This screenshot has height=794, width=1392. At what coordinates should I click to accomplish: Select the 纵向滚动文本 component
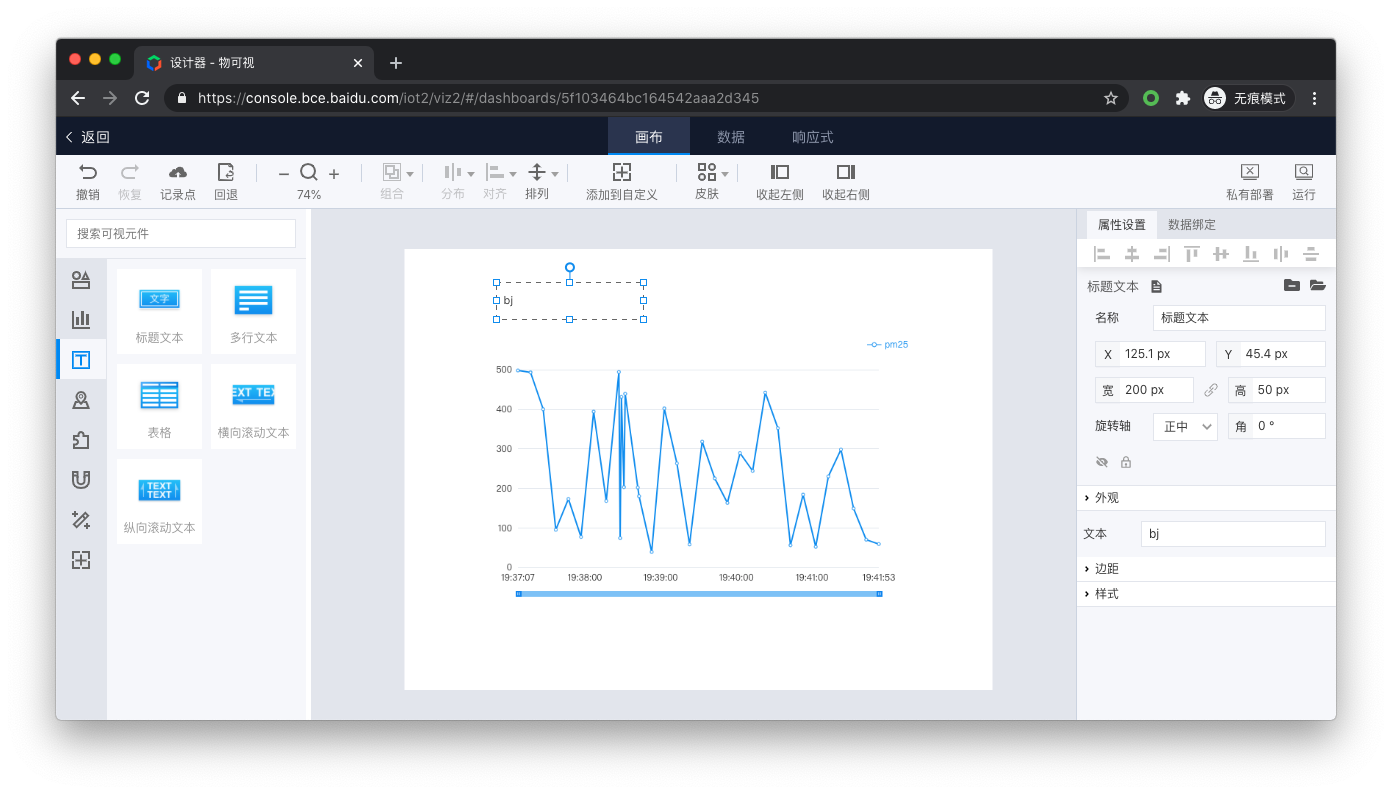[x=160, y=501]
